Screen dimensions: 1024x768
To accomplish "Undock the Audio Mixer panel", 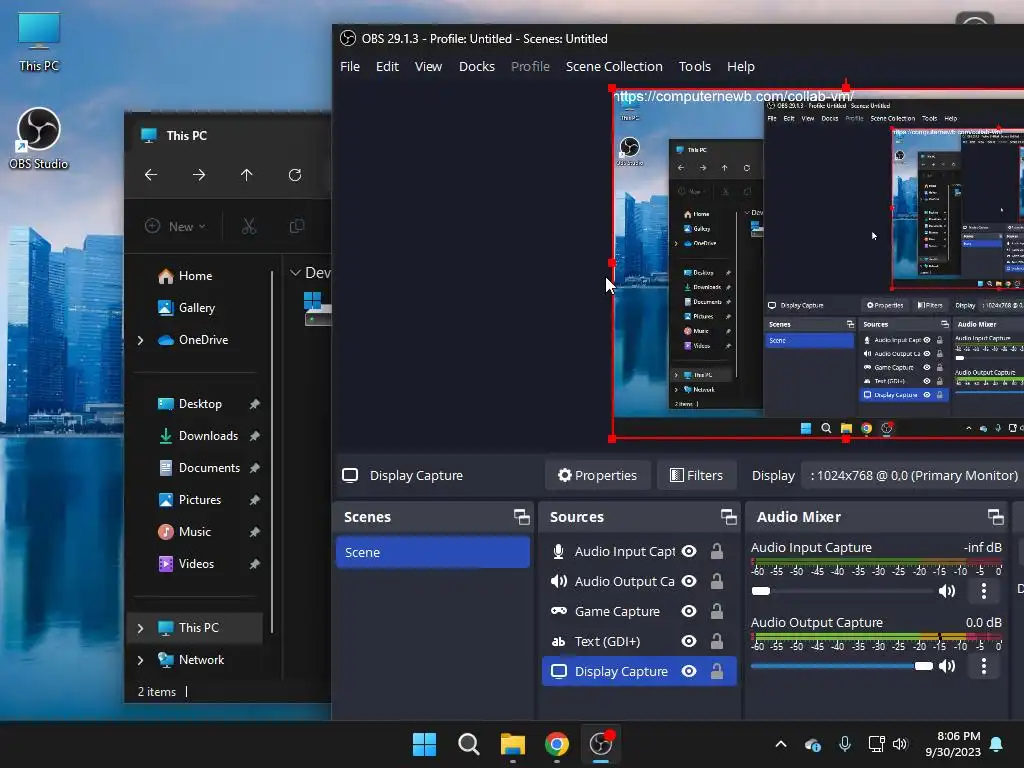I will tap(995, 517).
